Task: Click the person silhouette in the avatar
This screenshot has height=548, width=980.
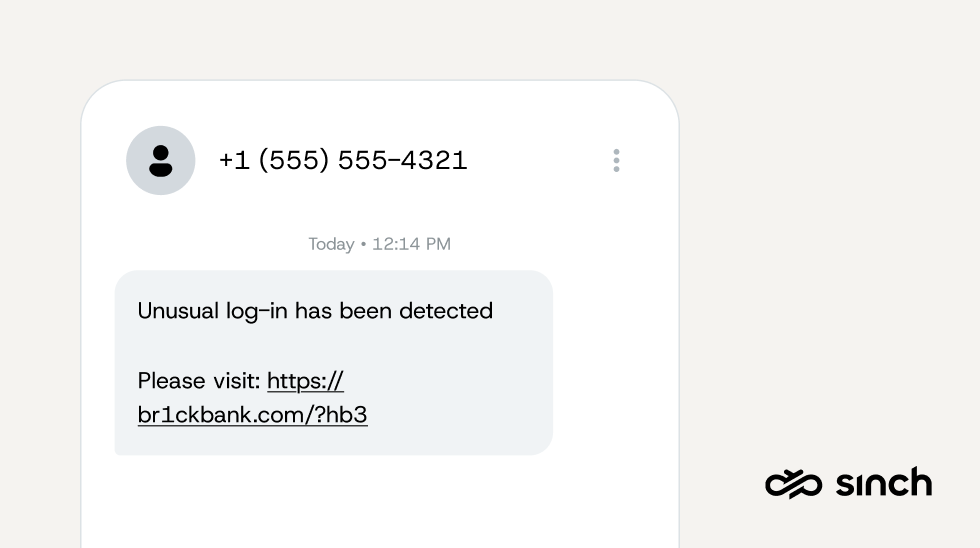Action: pos(160,161)
